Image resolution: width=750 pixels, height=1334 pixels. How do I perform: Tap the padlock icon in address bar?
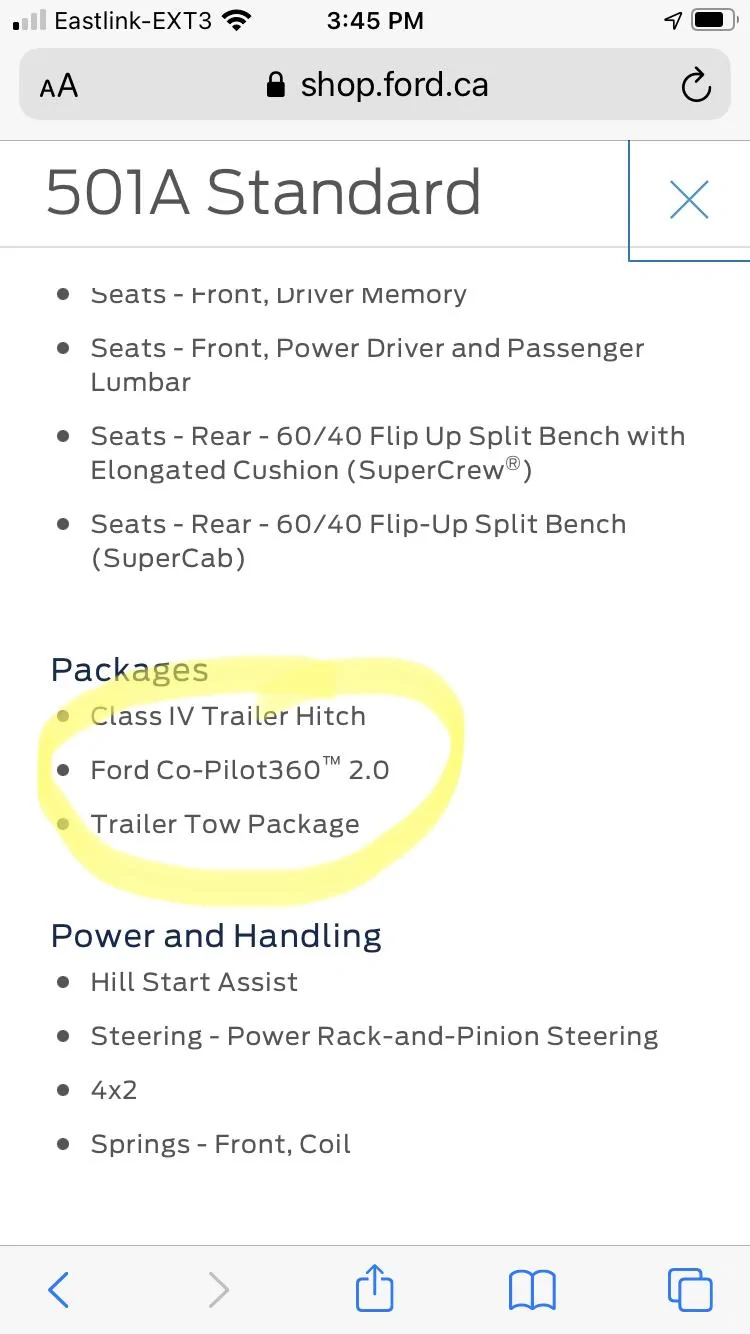276,86
